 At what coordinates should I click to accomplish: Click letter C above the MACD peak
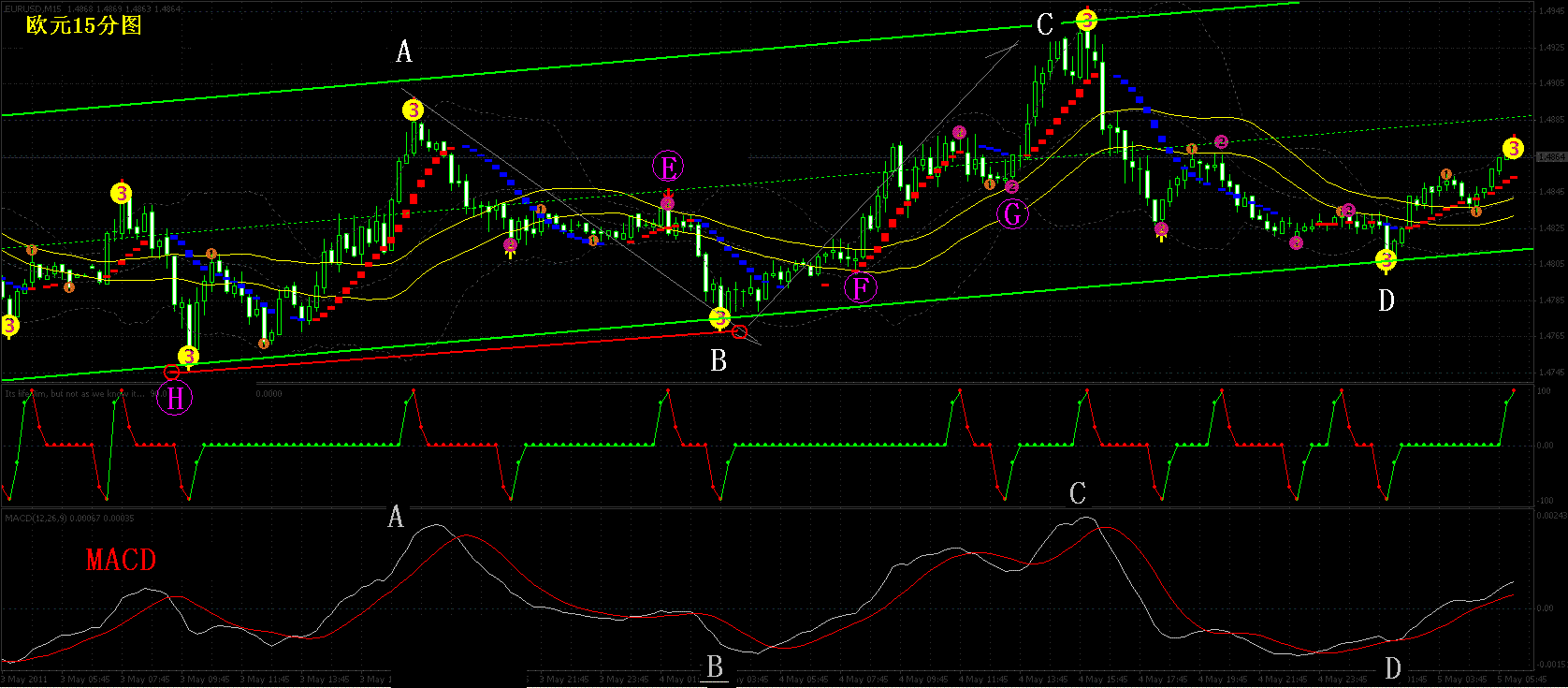1078,493
